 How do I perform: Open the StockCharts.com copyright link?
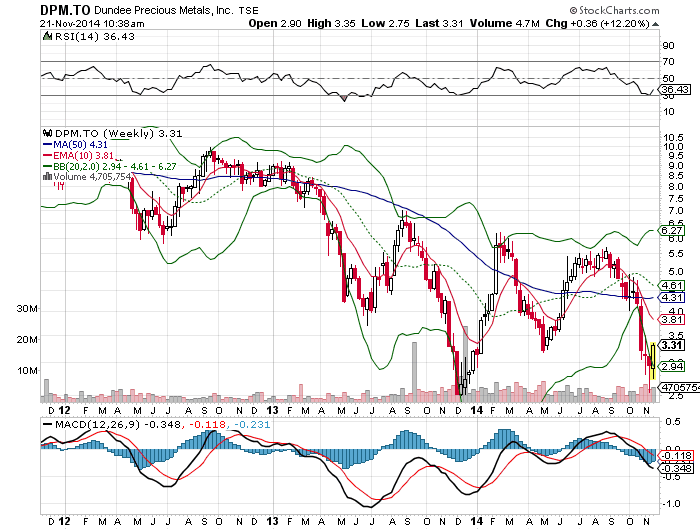[614, 10]
